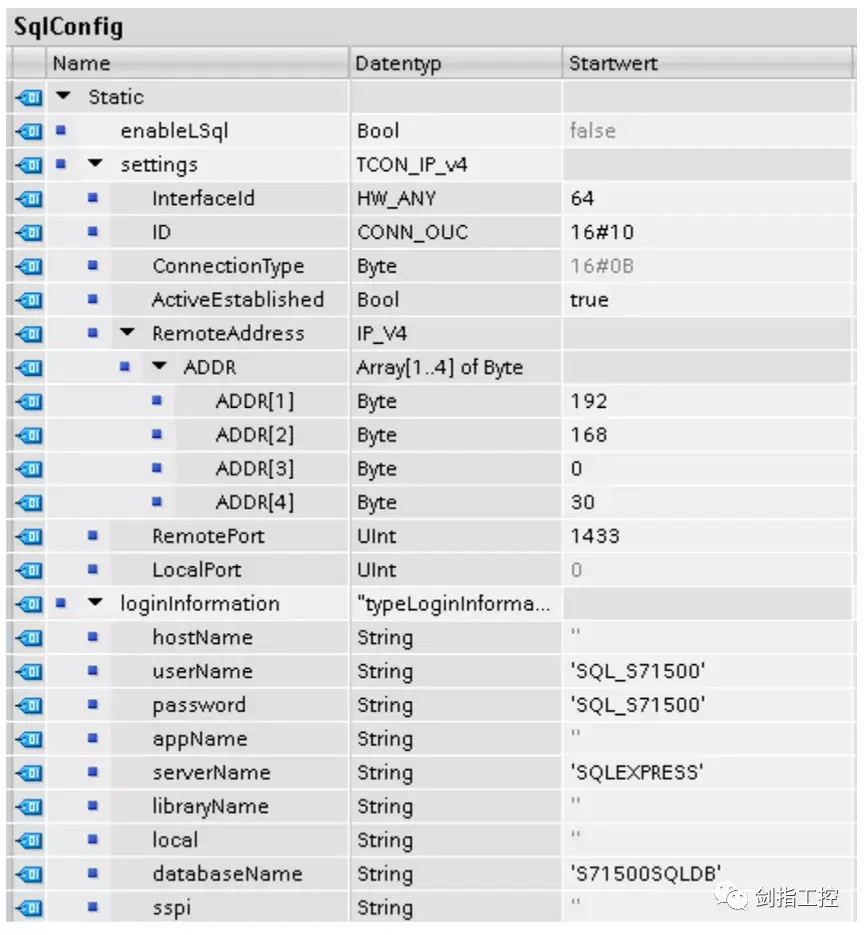Screen dimensions: 866x935
Task: Collapse the Static section
Action: [64, 96]
